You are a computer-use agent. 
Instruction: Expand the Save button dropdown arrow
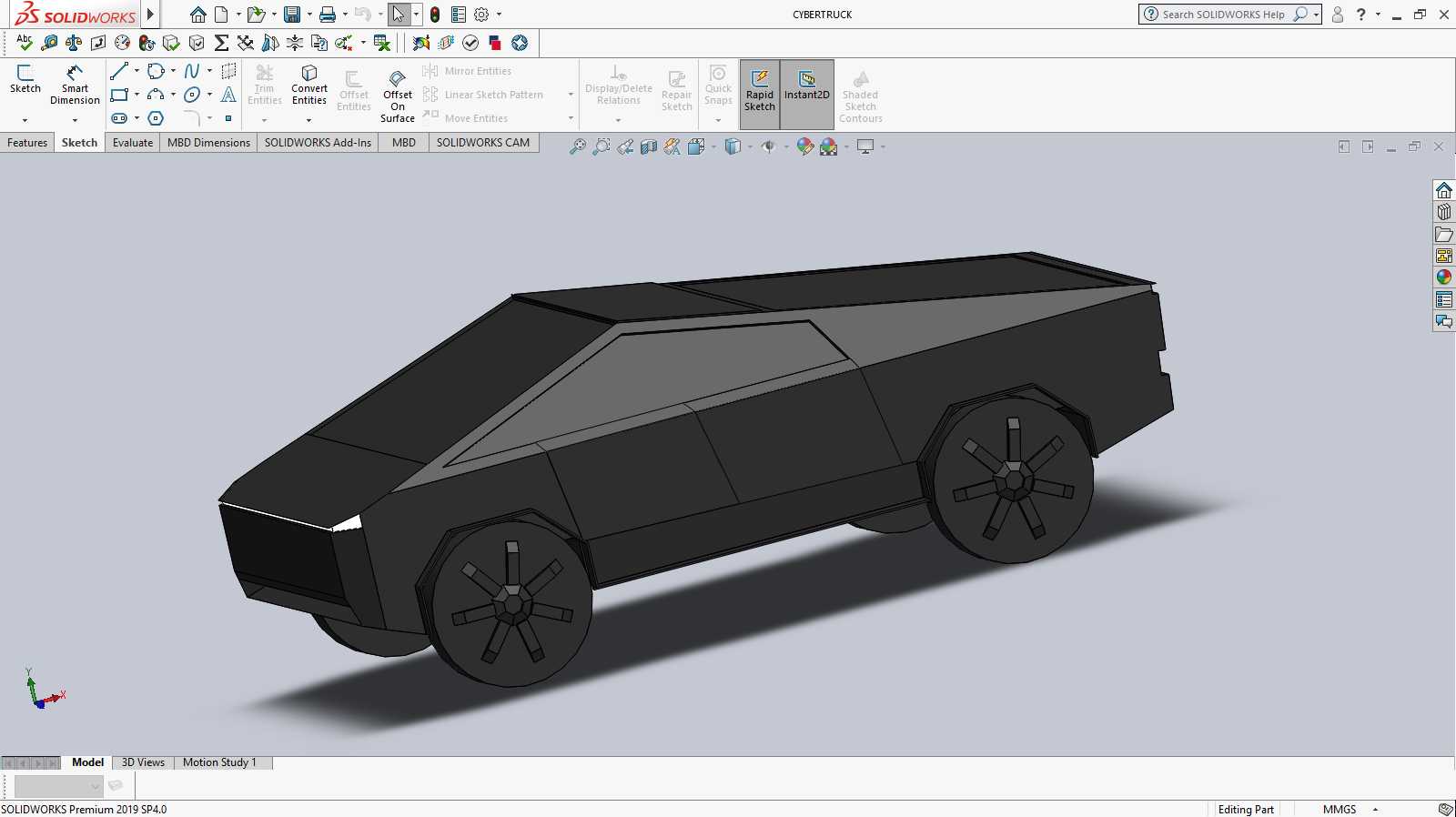(309, 15)
